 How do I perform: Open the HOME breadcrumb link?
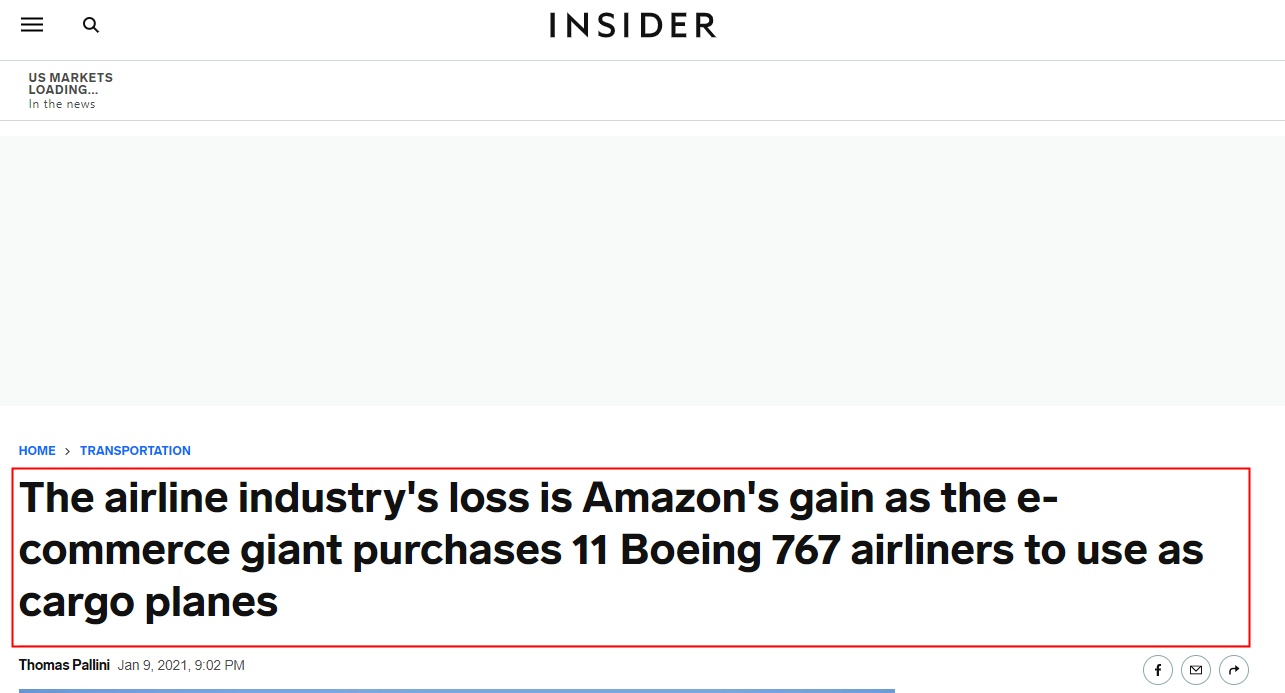pyautogui.click(x=37, y=451)
